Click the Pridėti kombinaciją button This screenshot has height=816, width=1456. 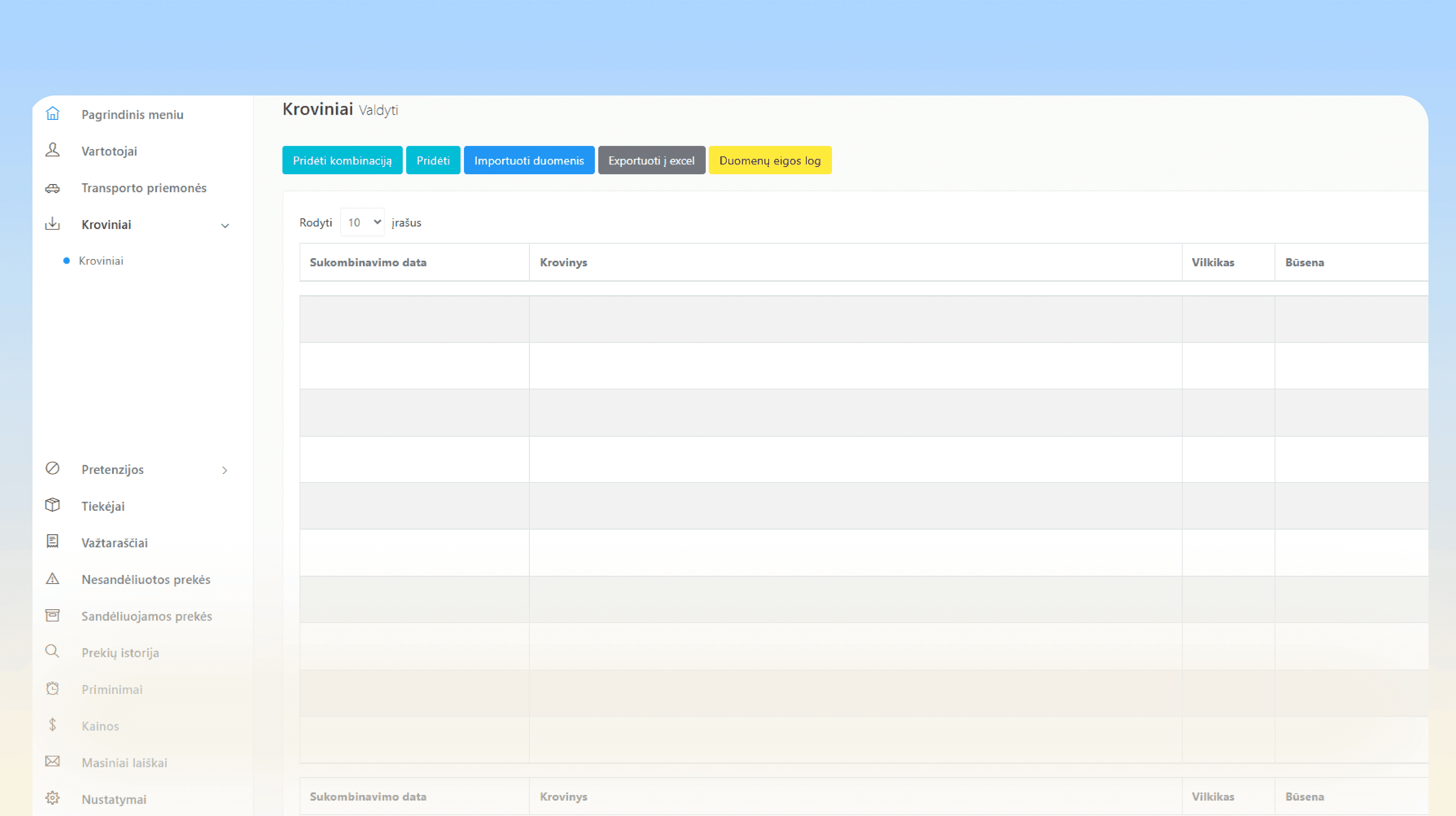pos(342,160)
